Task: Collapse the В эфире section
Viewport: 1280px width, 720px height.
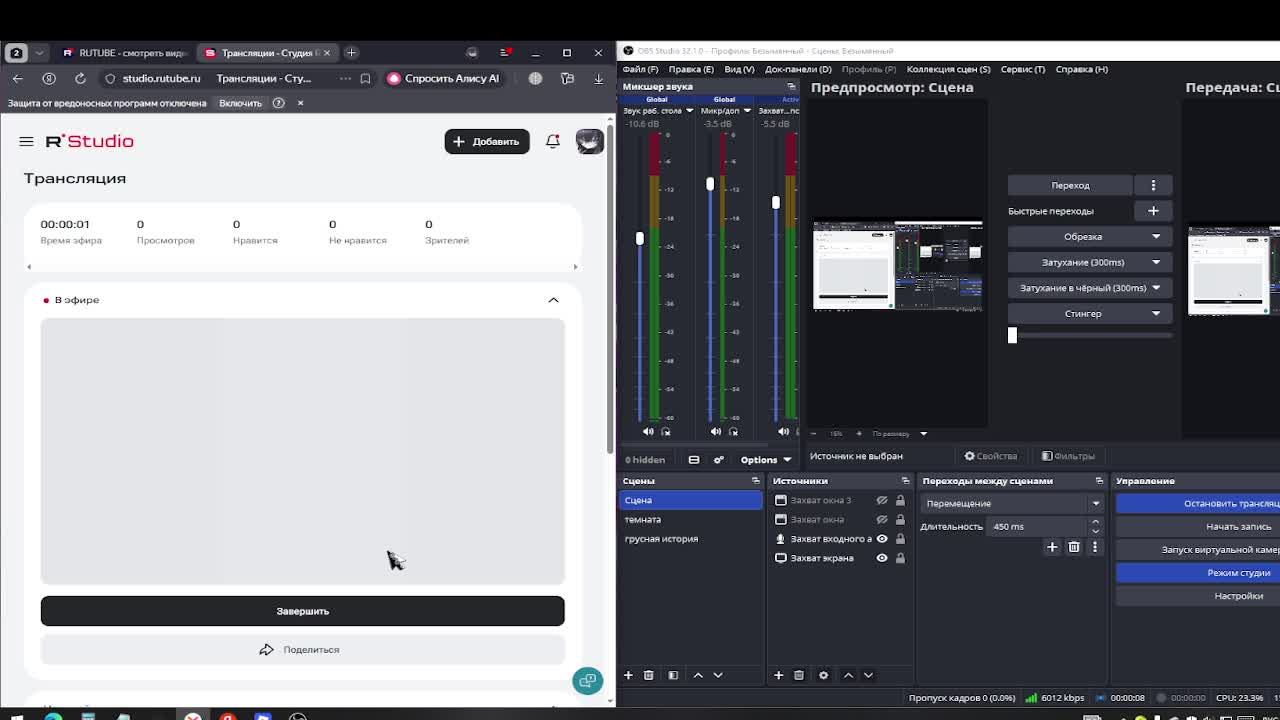Action: [x=553, y=300]
